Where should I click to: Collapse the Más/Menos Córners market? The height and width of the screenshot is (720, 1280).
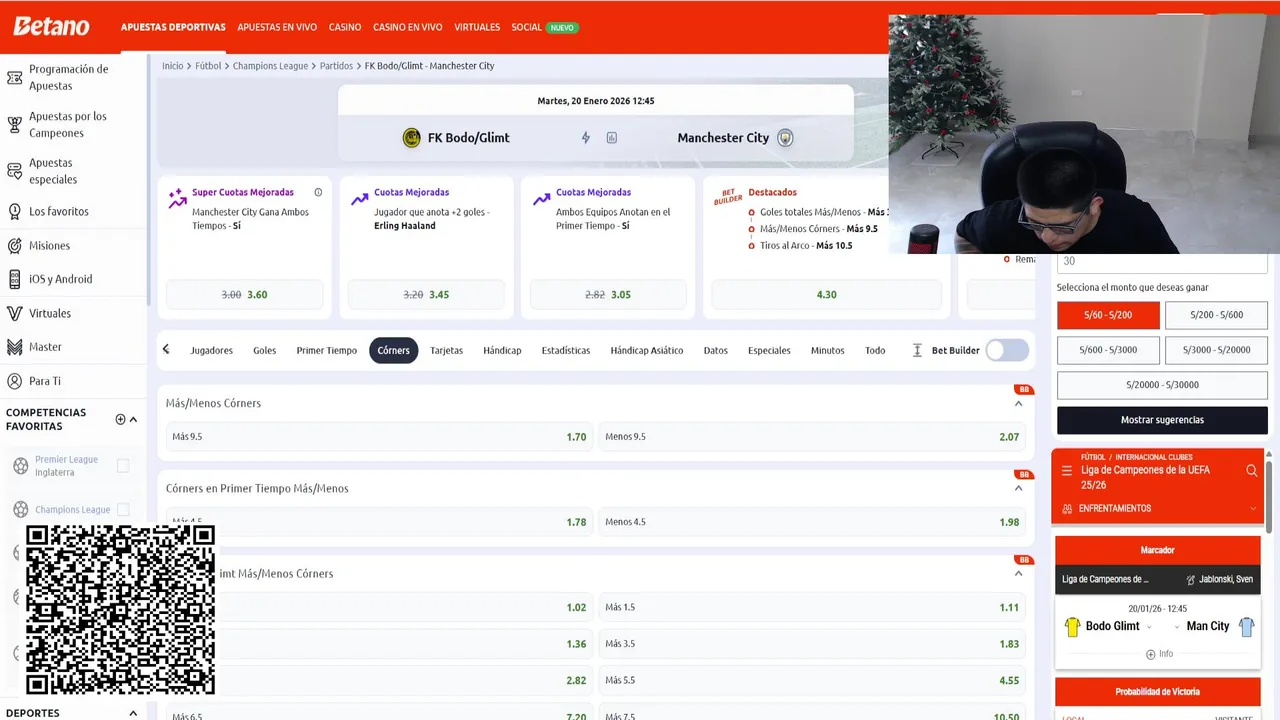point(1018,403)
